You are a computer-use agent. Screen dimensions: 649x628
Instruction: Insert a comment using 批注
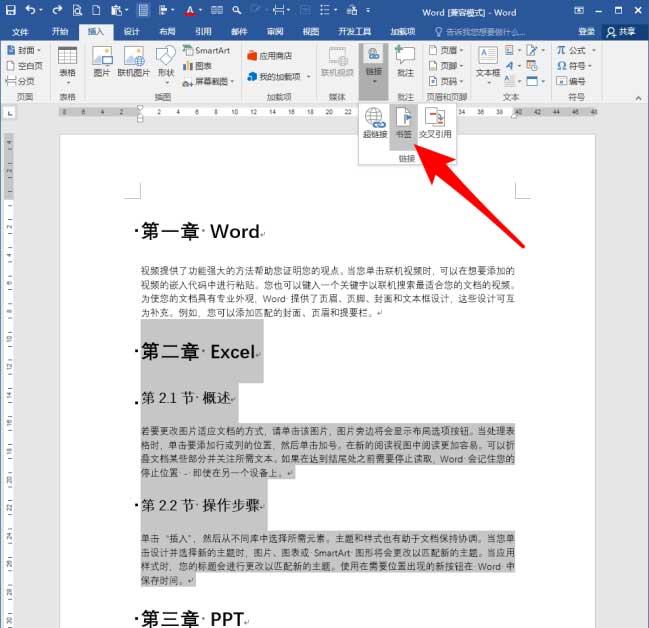pos(405,60)
